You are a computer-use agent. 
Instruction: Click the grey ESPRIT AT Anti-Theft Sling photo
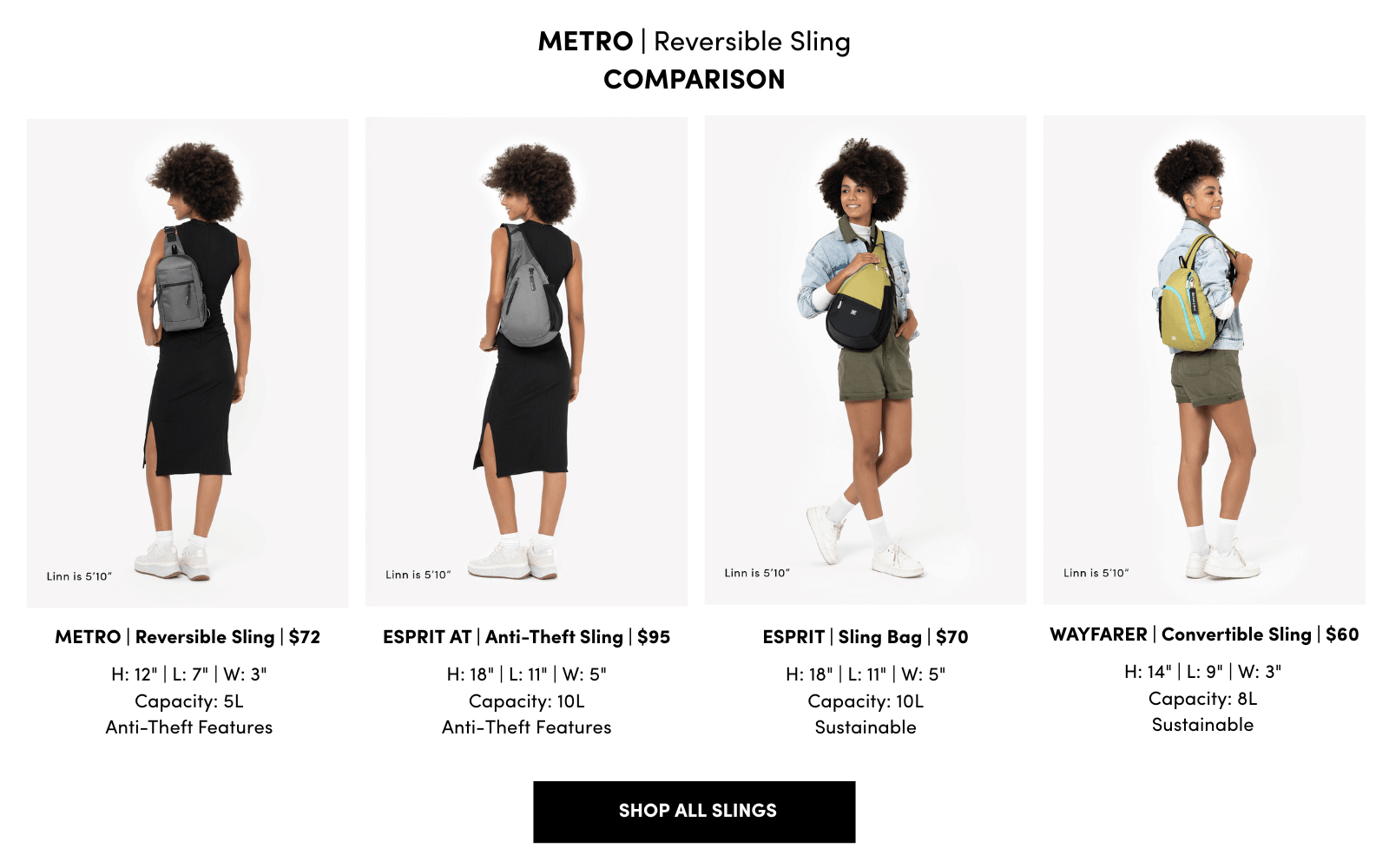(x=526, y=361)
